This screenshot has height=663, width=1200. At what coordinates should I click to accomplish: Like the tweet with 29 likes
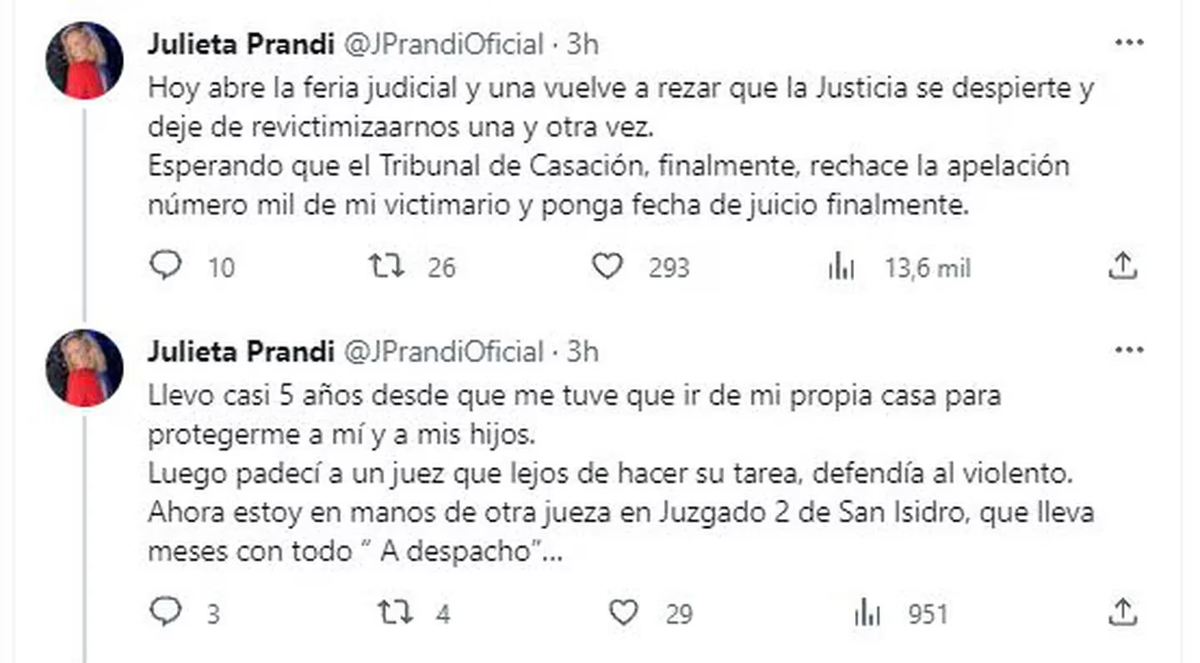pos(624,612)
